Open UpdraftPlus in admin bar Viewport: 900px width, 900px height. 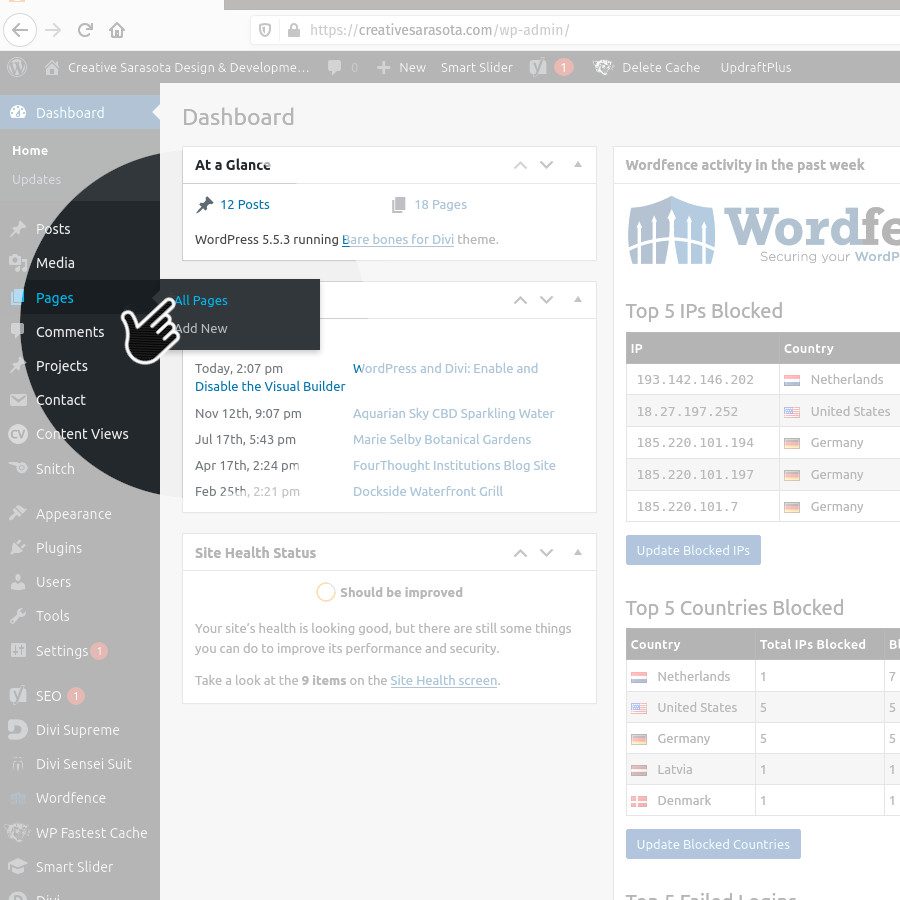coord(755,67)
